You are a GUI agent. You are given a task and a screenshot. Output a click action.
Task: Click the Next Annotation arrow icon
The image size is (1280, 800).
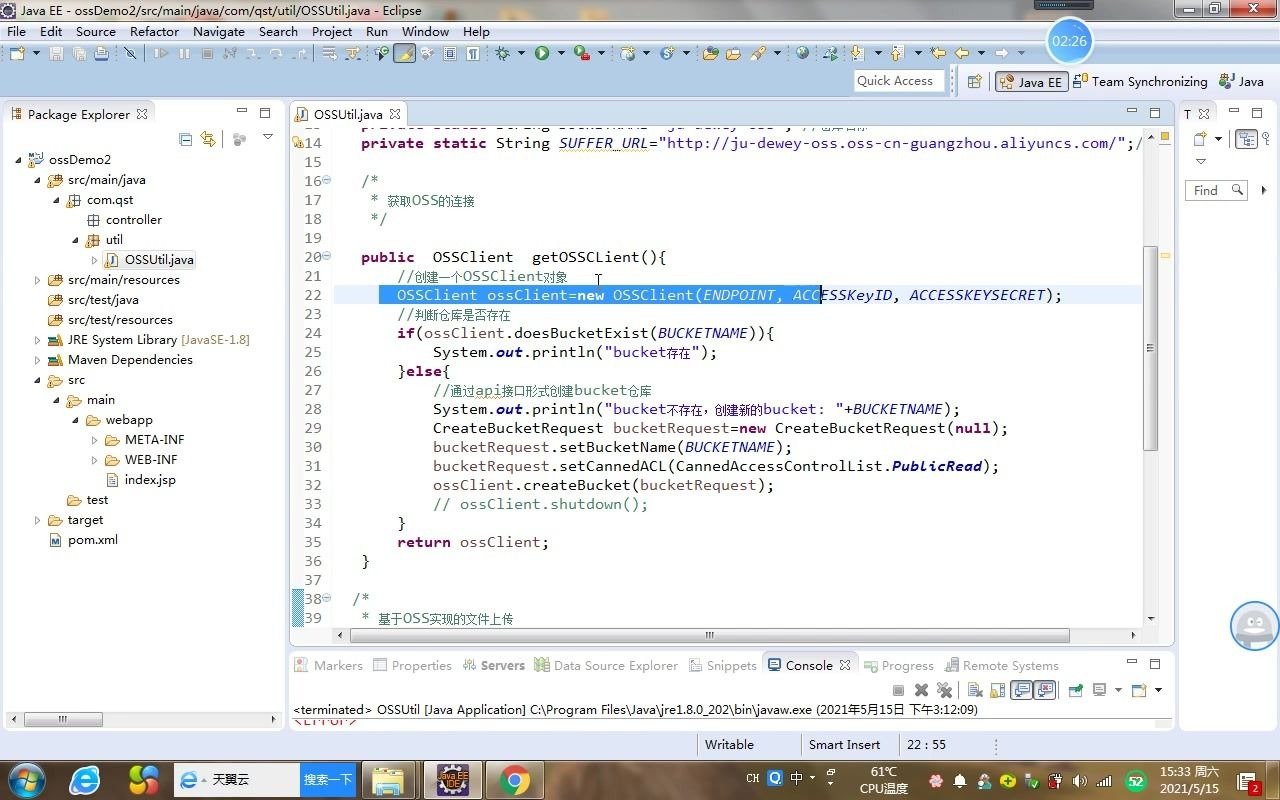tap(857, 53)
